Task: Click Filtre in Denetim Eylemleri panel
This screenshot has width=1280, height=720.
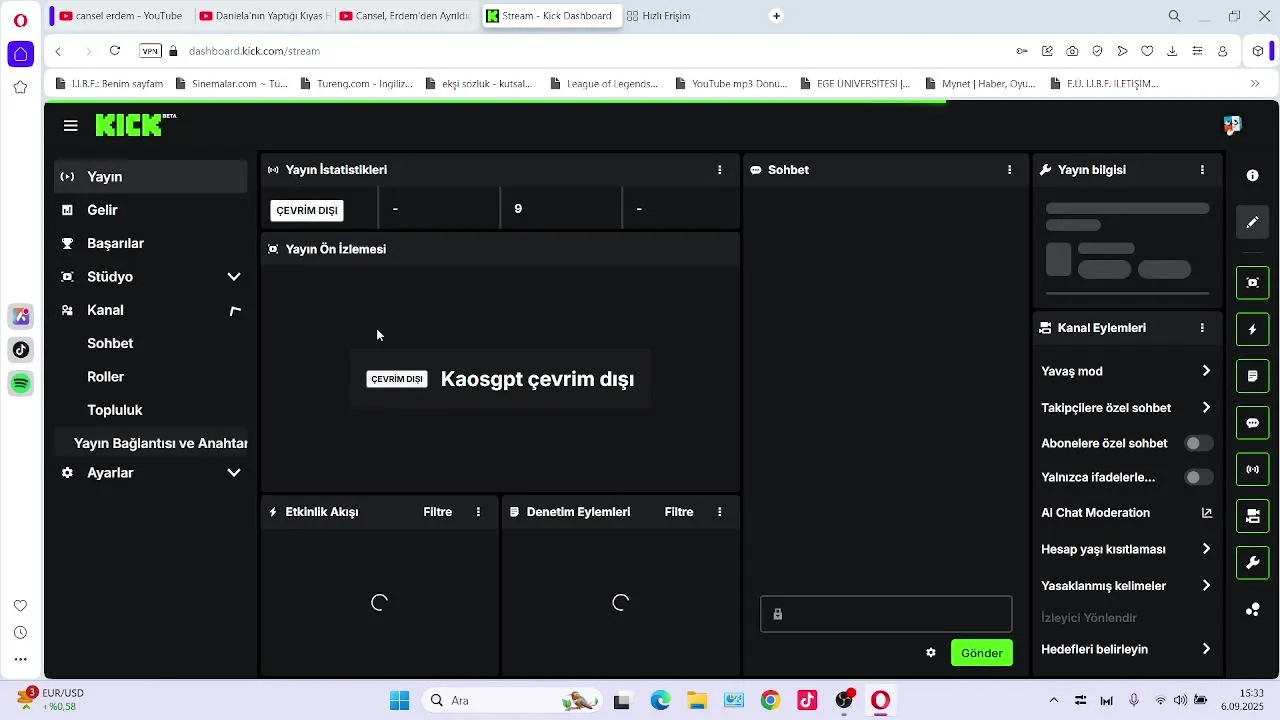Action: (678, 512)
